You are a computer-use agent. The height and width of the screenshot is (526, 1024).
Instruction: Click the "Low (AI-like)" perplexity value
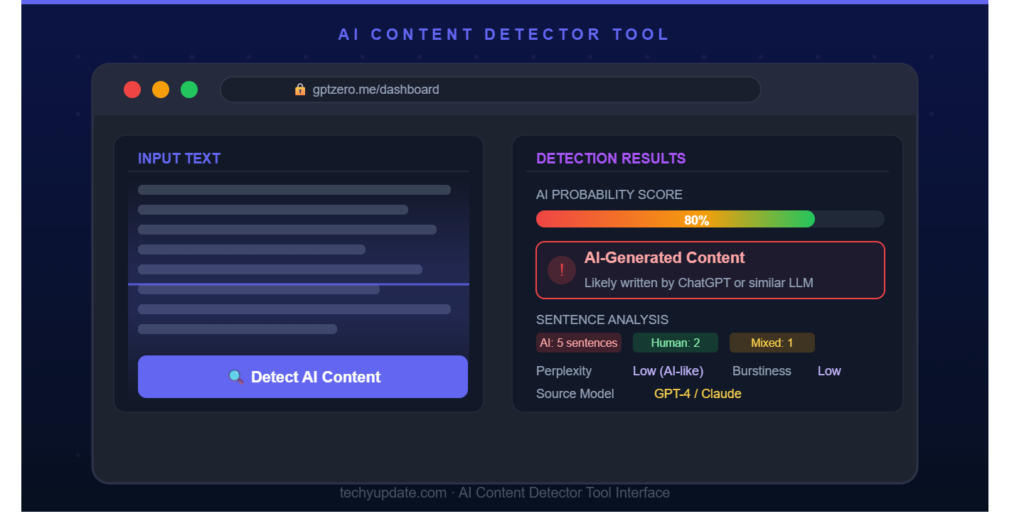tap(668, 371)
